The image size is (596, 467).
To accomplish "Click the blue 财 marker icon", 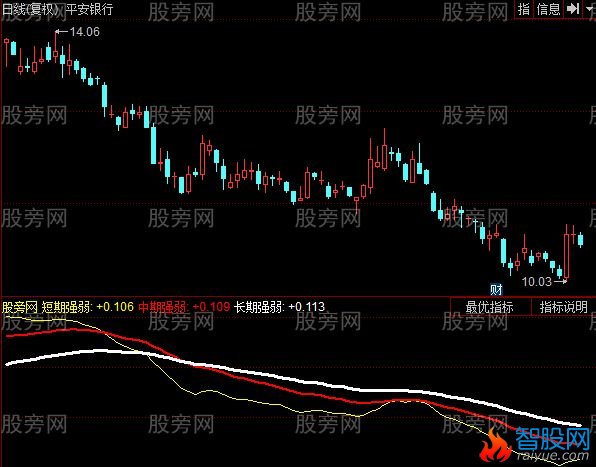I will point(496,290).
